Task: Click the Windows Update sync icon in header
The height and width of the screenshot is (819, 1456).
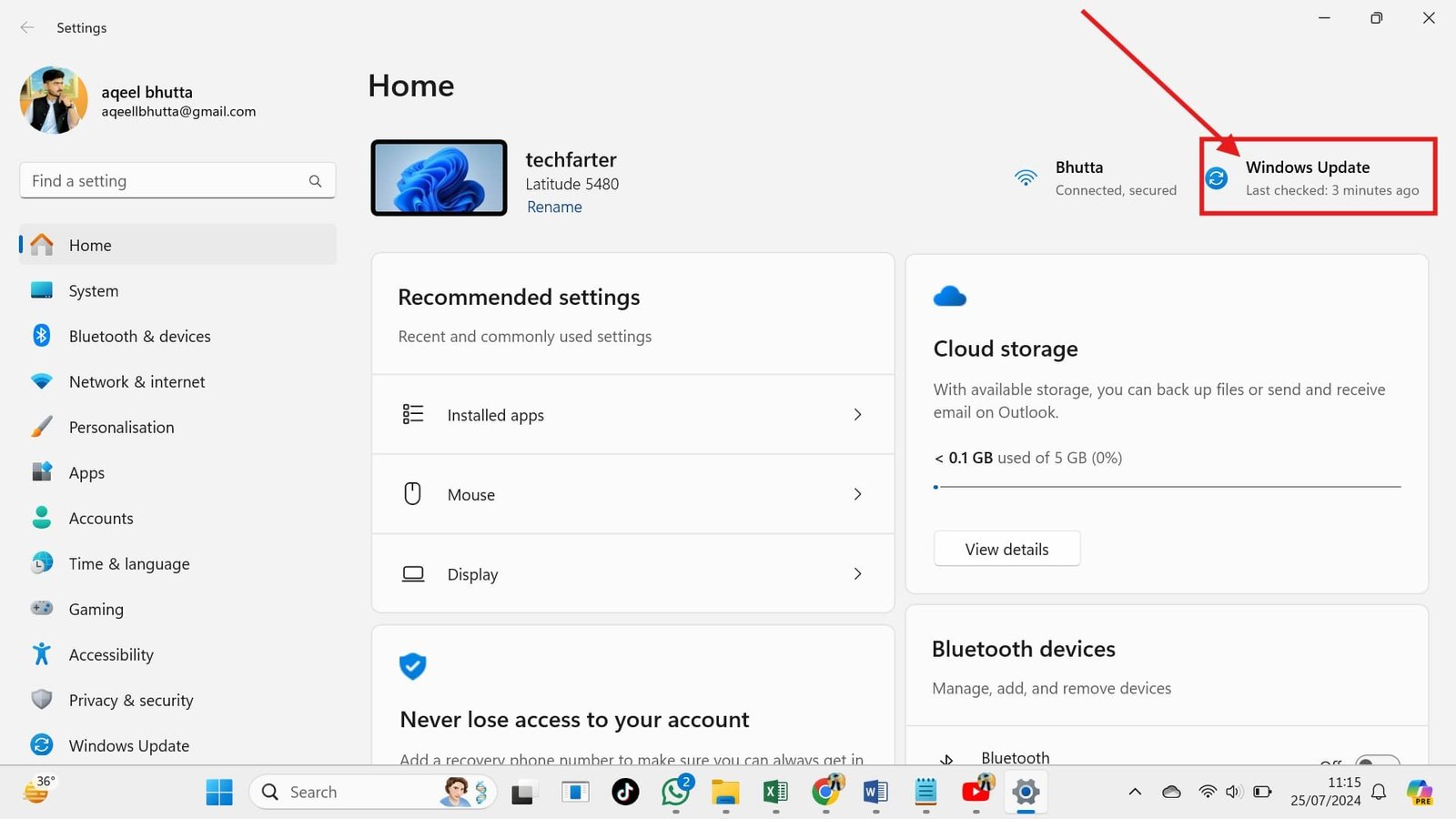Action: [x=1217, y=178]
